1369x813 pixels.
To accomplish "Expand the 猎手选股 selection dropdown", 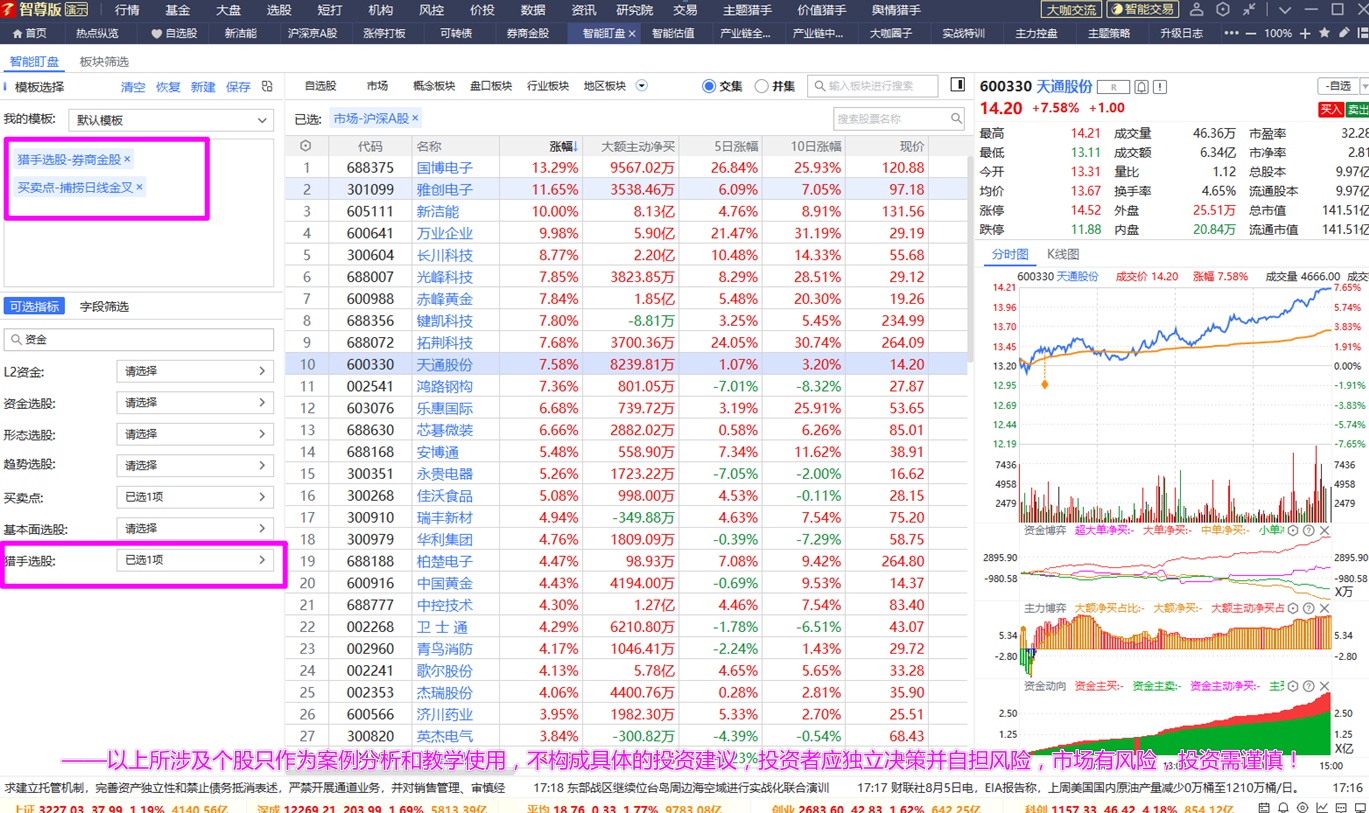I will [x=195, y=560].
